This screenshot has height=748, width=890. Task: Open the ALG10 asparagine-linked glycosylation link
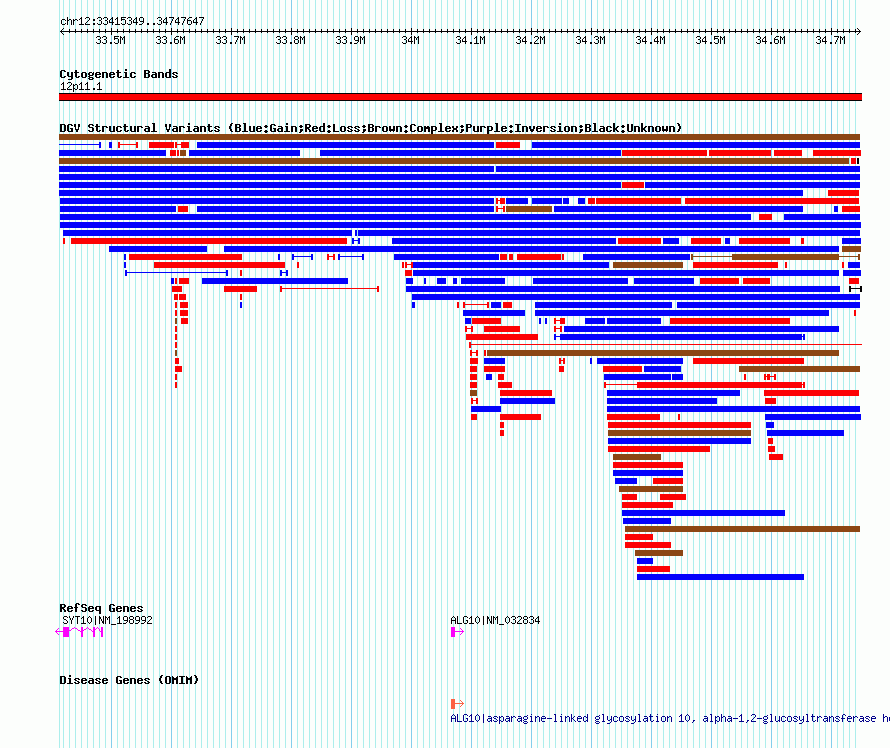pyautogui.click(x=670, y=718)
